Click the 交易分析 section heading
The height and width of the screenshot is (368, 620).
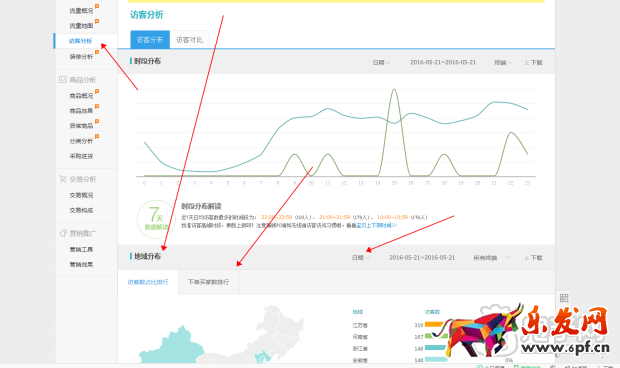point(83,179)
